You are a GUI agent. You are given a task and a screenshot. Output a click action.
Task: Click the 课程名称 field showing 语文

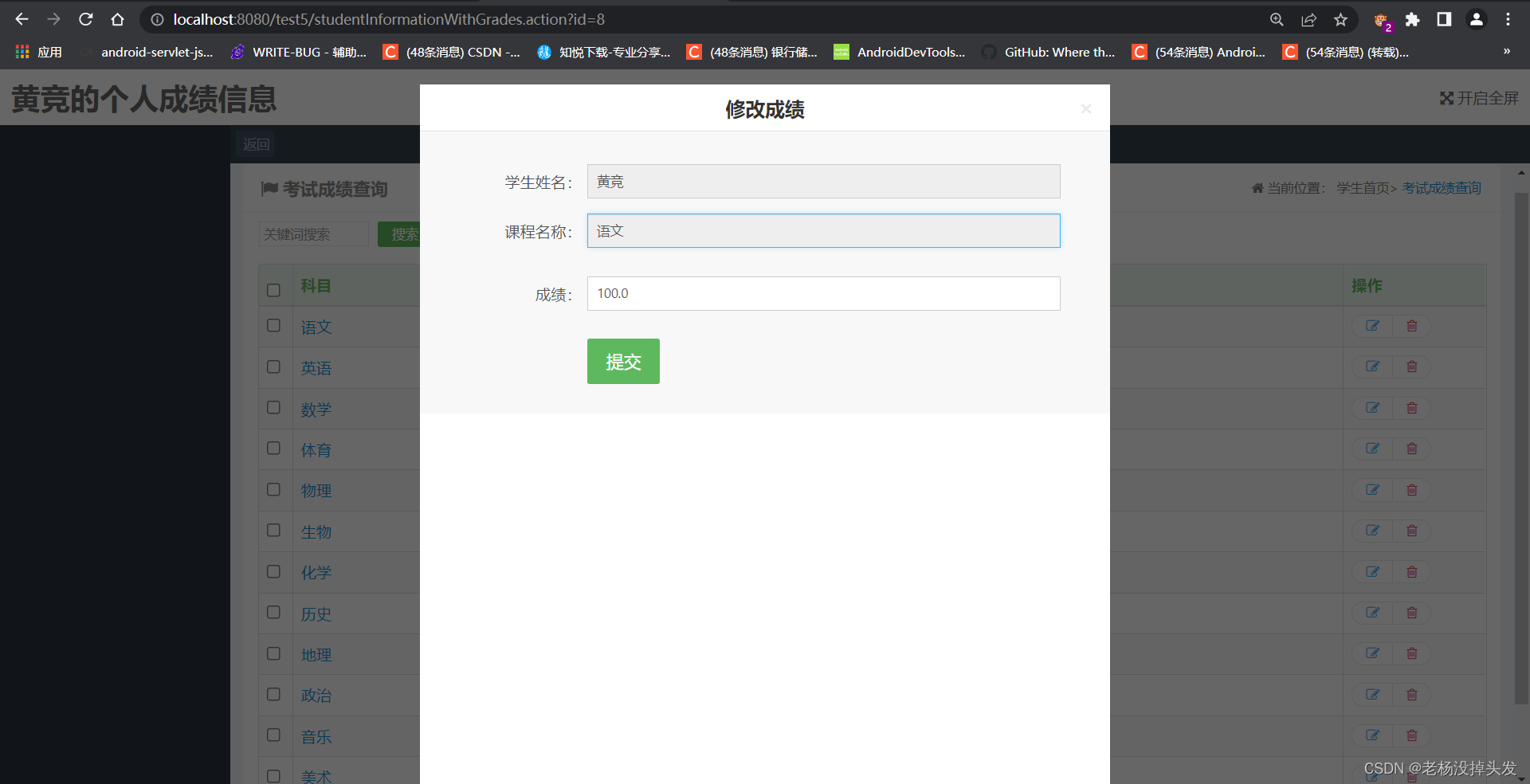click(823, 230)
